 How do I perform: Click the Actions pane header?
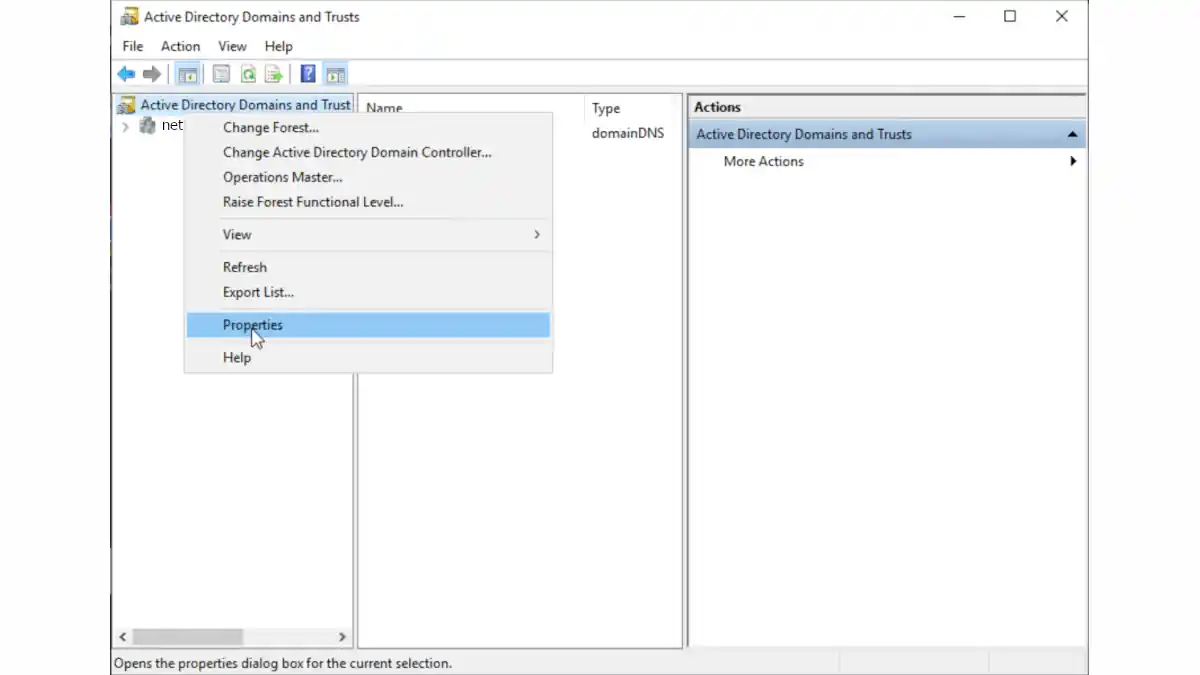point(887,107)
